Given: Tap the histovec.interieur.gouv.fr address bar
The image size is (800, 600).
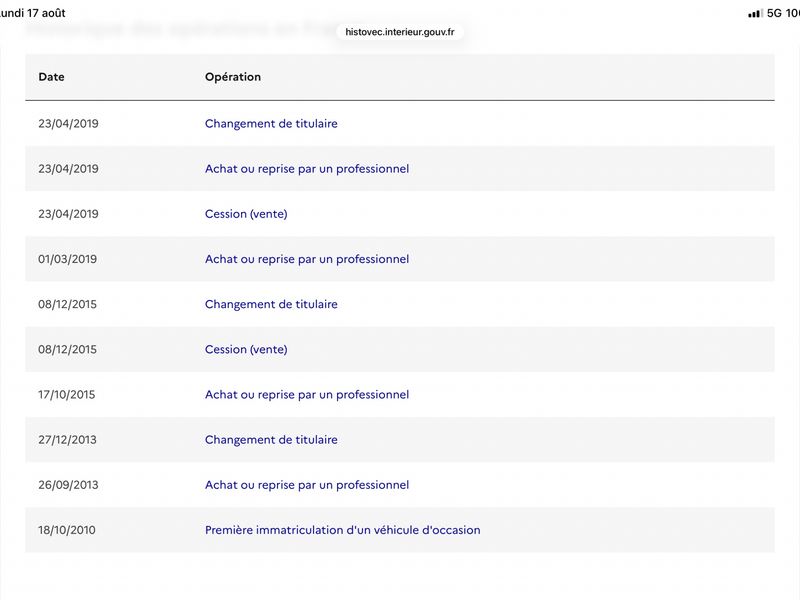Looking at the screenshot, I should pyautogui.click(x=400, y=32).
